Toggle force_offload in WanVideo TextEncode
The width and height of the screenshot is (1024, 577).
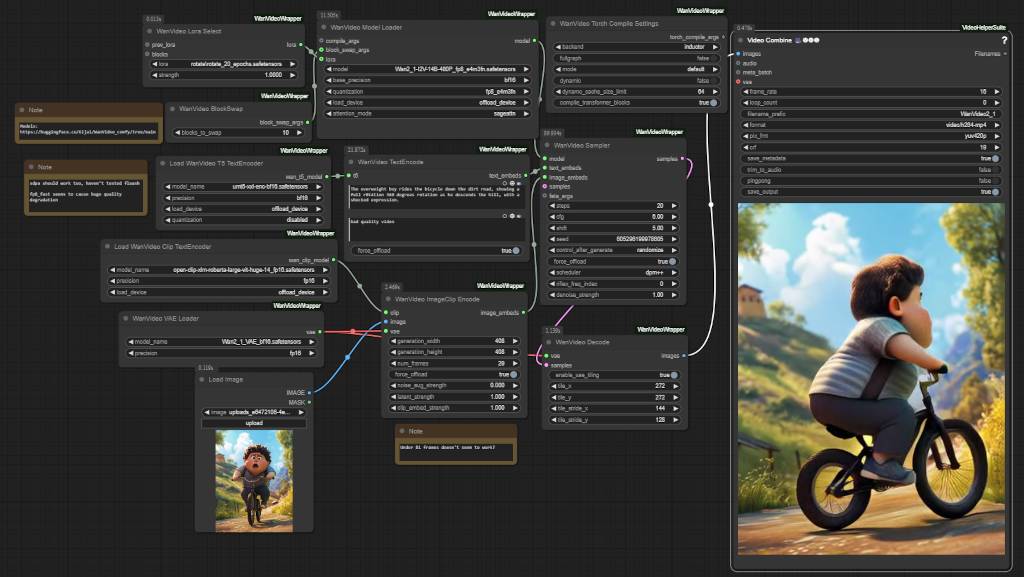point(436,251)
